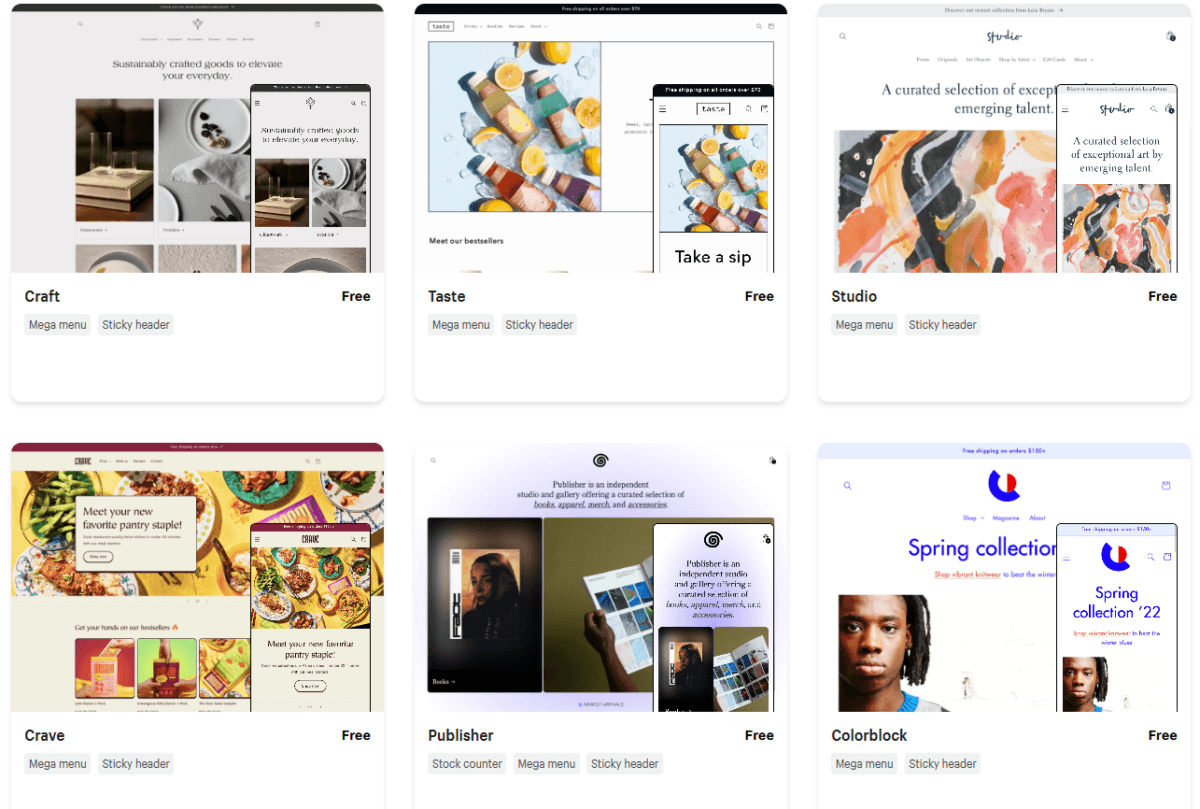The image size is (1200, 809).
Task: Open the Publisher theme preview thumbnail
Action: point(600,577)
